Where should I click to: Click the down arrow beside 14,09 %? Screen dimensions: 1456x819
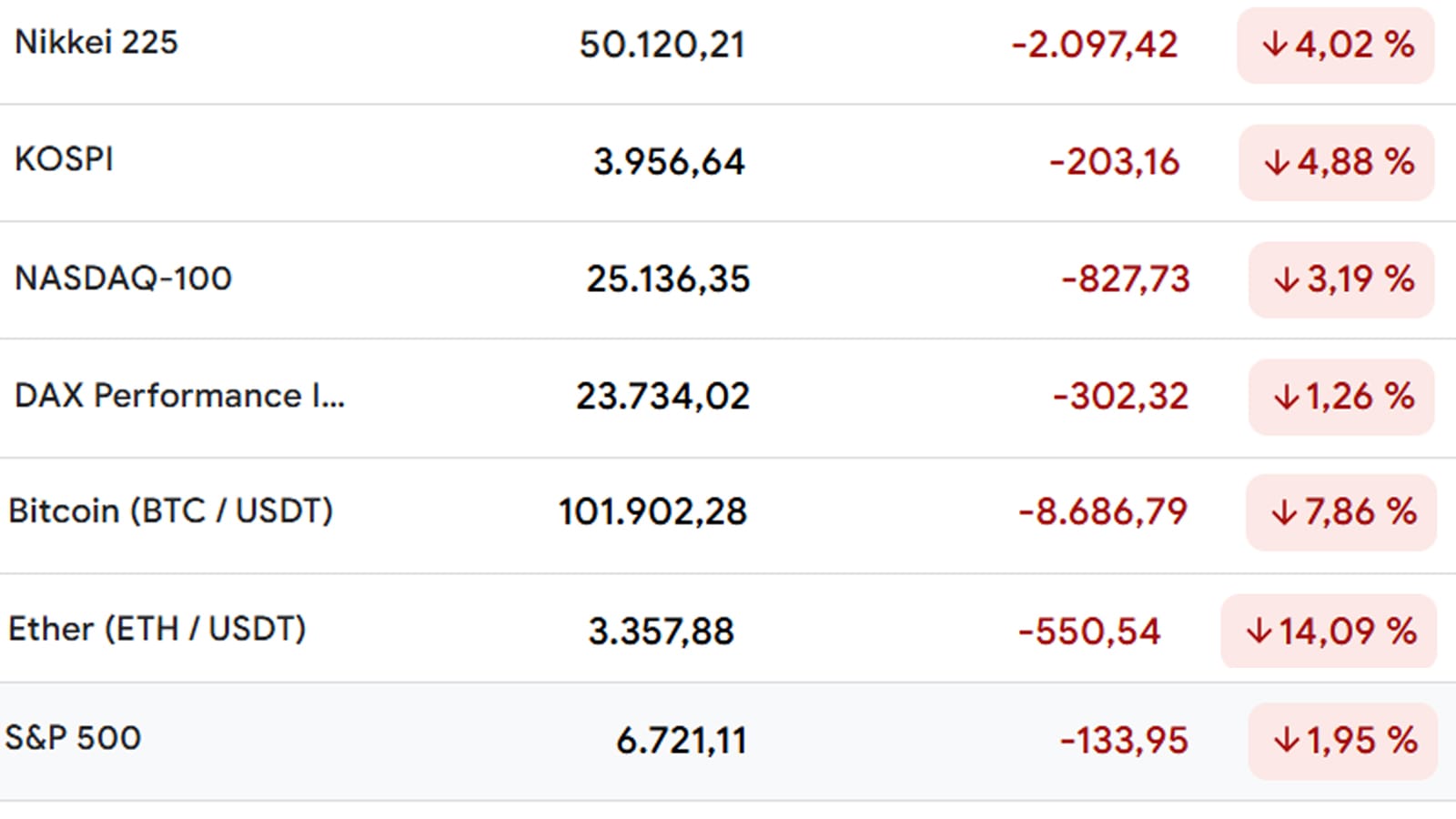coord(1259,632)
